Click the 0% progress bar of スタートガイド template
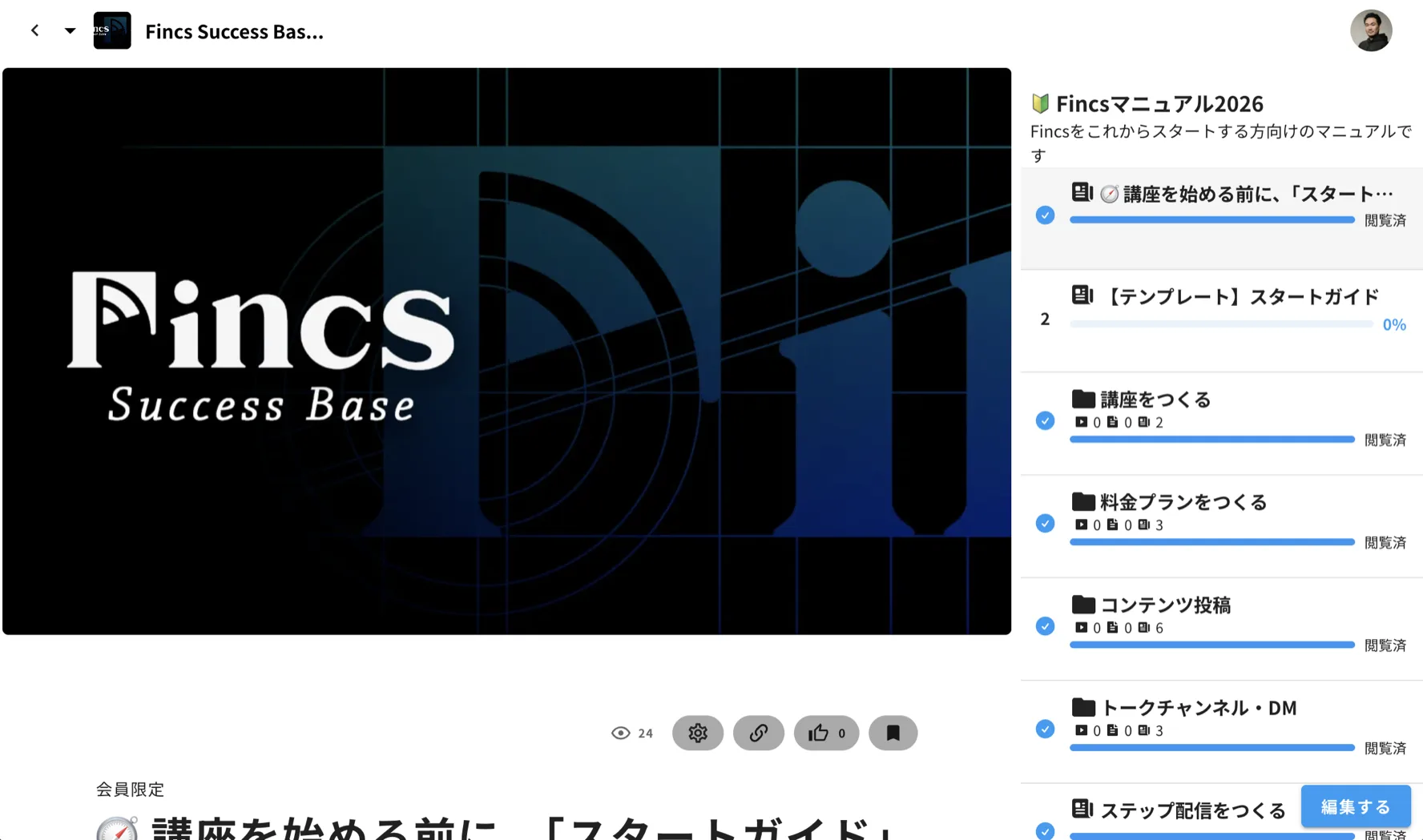The height and width of the screenshot is (840, 1423). 1221,324
